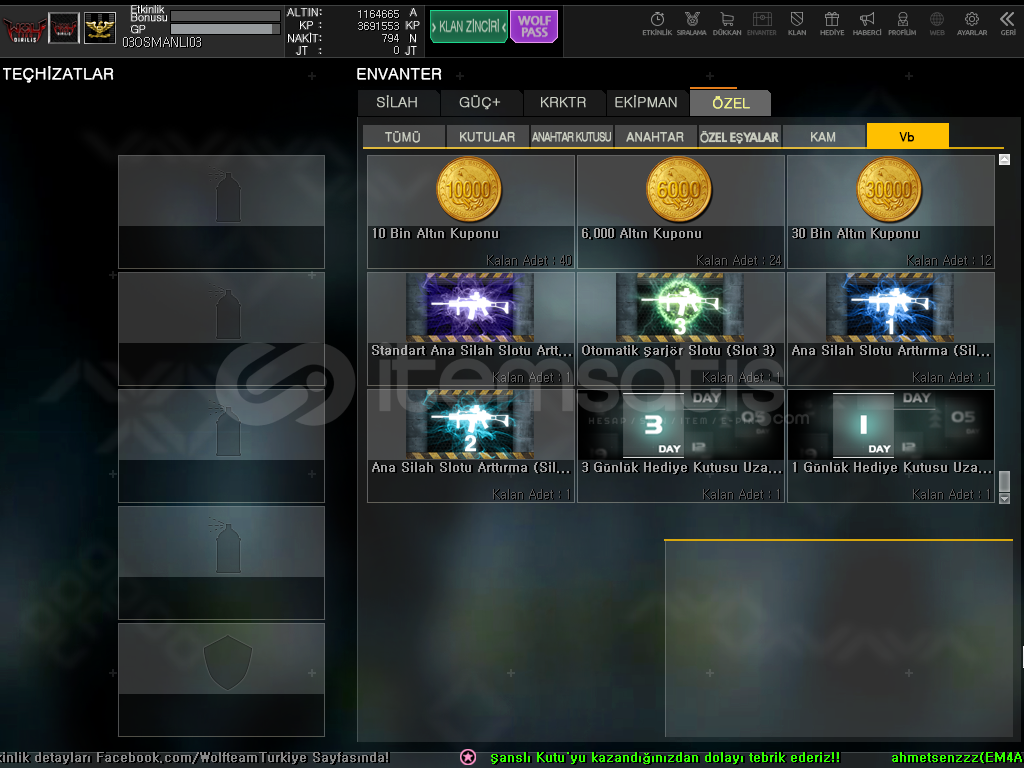The image size is (1024, 768).
Task: Open the Profilim icon
Action: click(902, 24)
